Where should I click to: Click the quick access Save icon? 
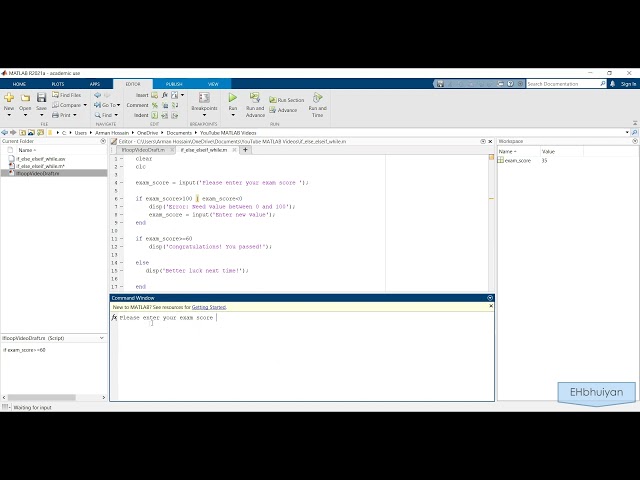tap(440, 84)
